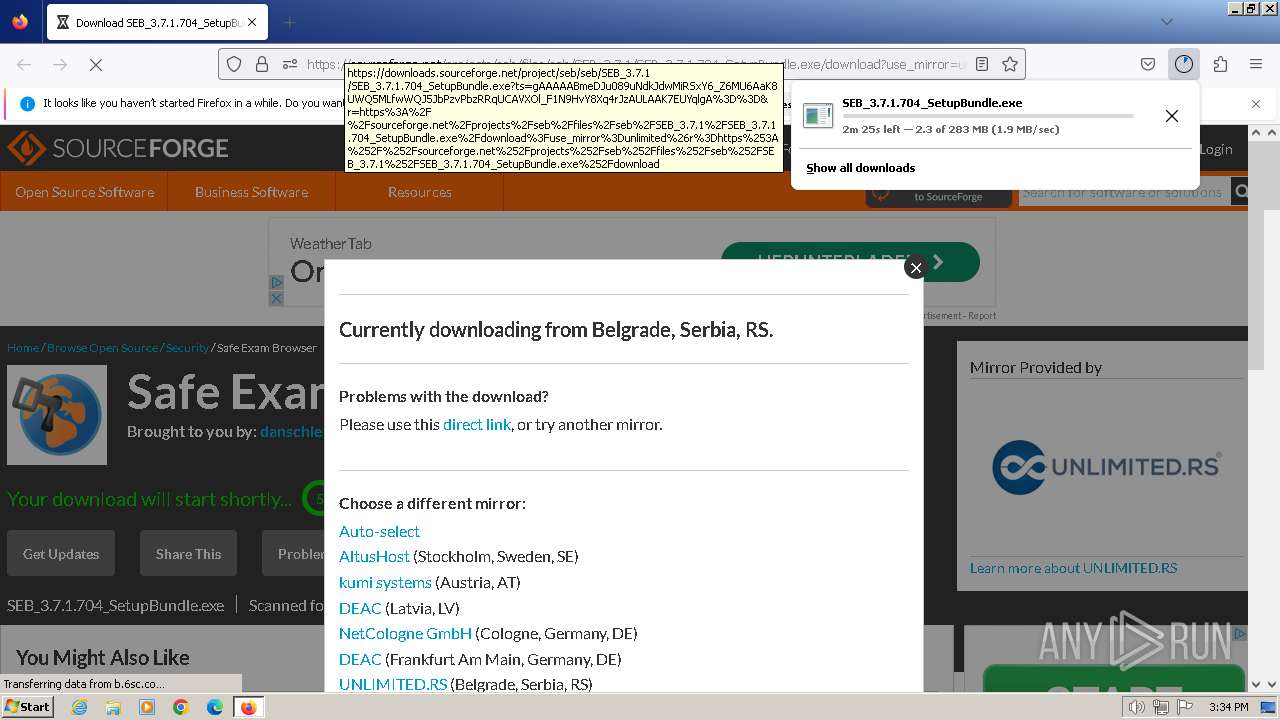1280x720 pixels.
Task: Click the network tray icon
Action: point(1161,707)
